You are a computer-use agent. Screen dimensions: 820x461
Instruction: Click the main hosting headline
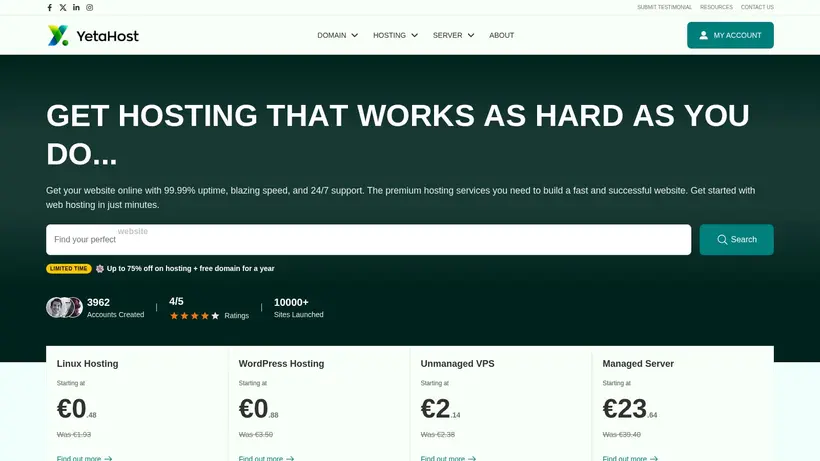click(x=397, y=134)
